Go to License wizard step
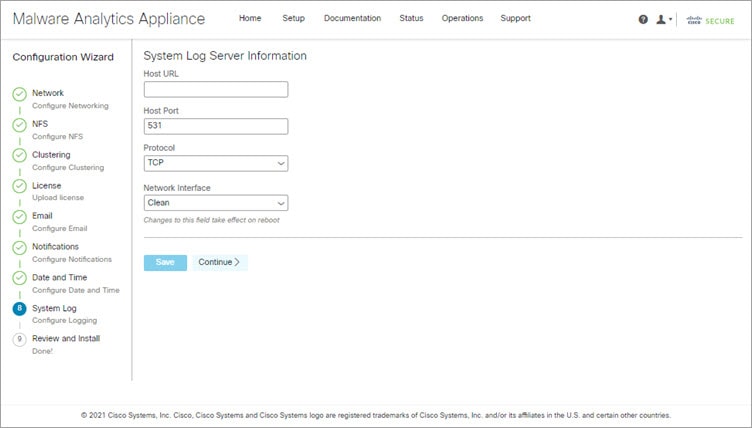This screenshot has width=752, height=428. click(47, 185)
